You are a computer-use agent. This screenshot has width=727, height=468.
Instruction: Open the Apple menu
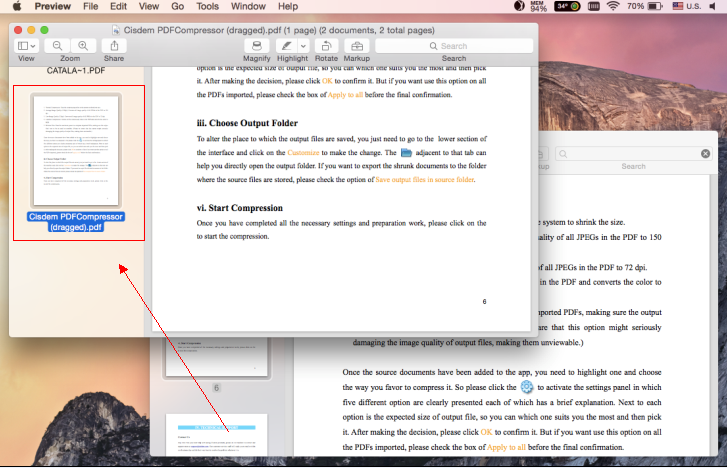click(17, 6)
